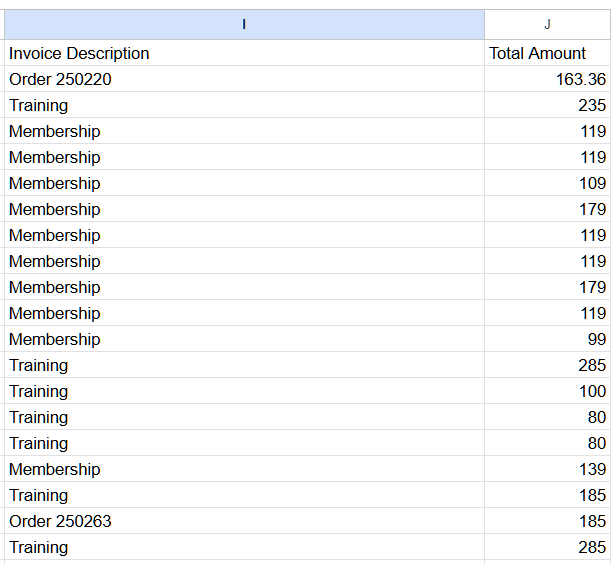The image size is (611, 564).
Task: Select the Membership cell beside amount 99
Action: 244,339
